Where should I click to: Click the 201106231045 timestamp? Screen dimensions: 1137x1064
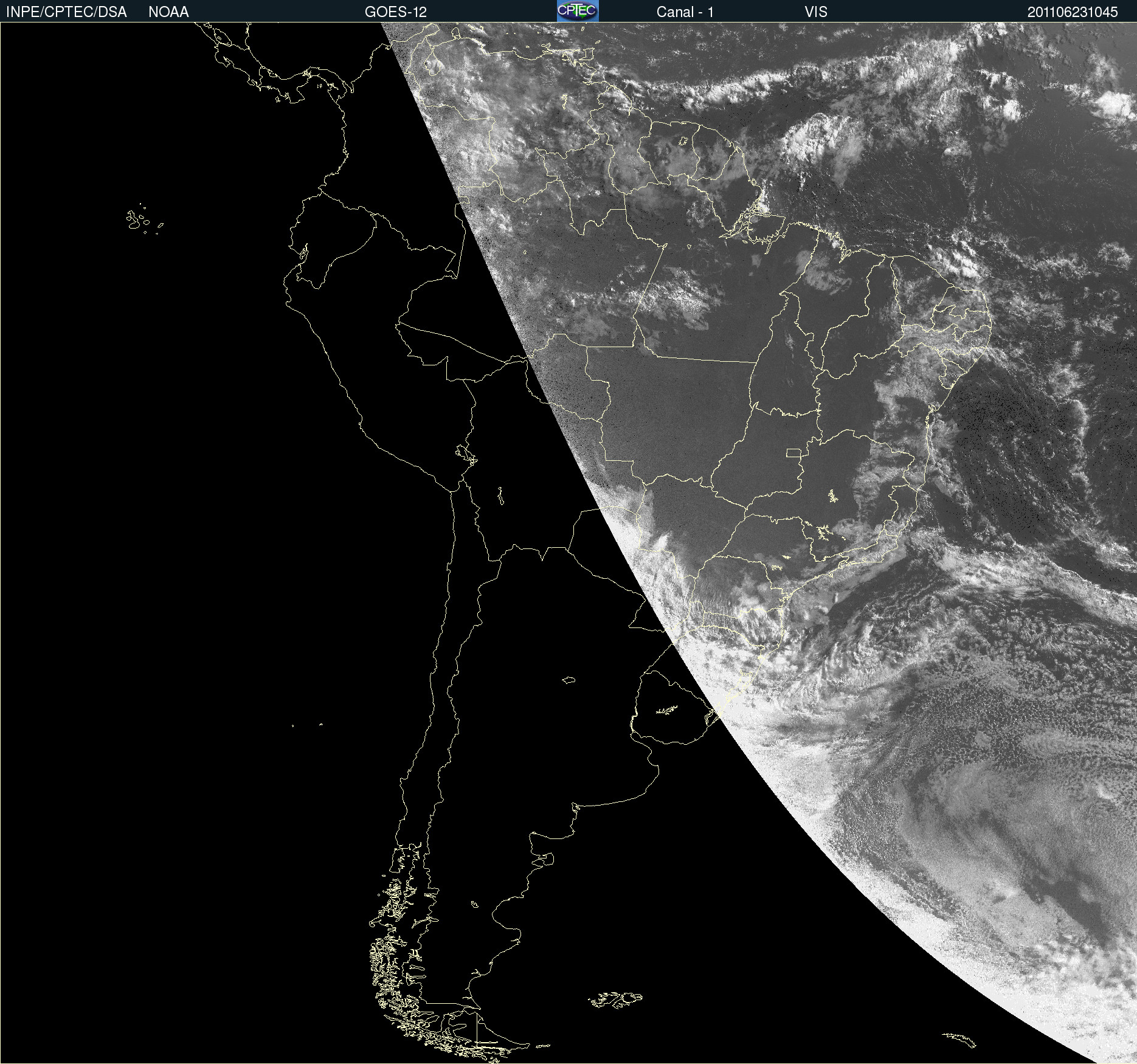coord(1073,12)
